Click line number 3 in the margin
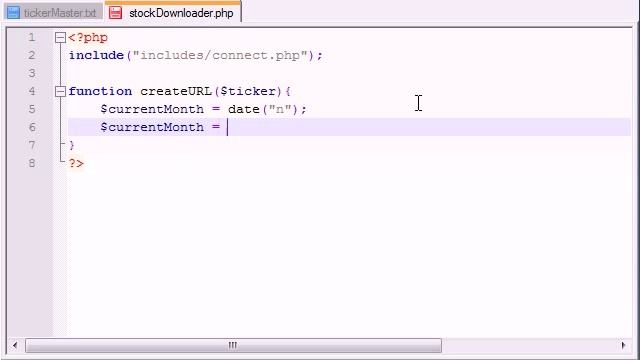This screenshot has width=640, height=360. click(31, 73)
